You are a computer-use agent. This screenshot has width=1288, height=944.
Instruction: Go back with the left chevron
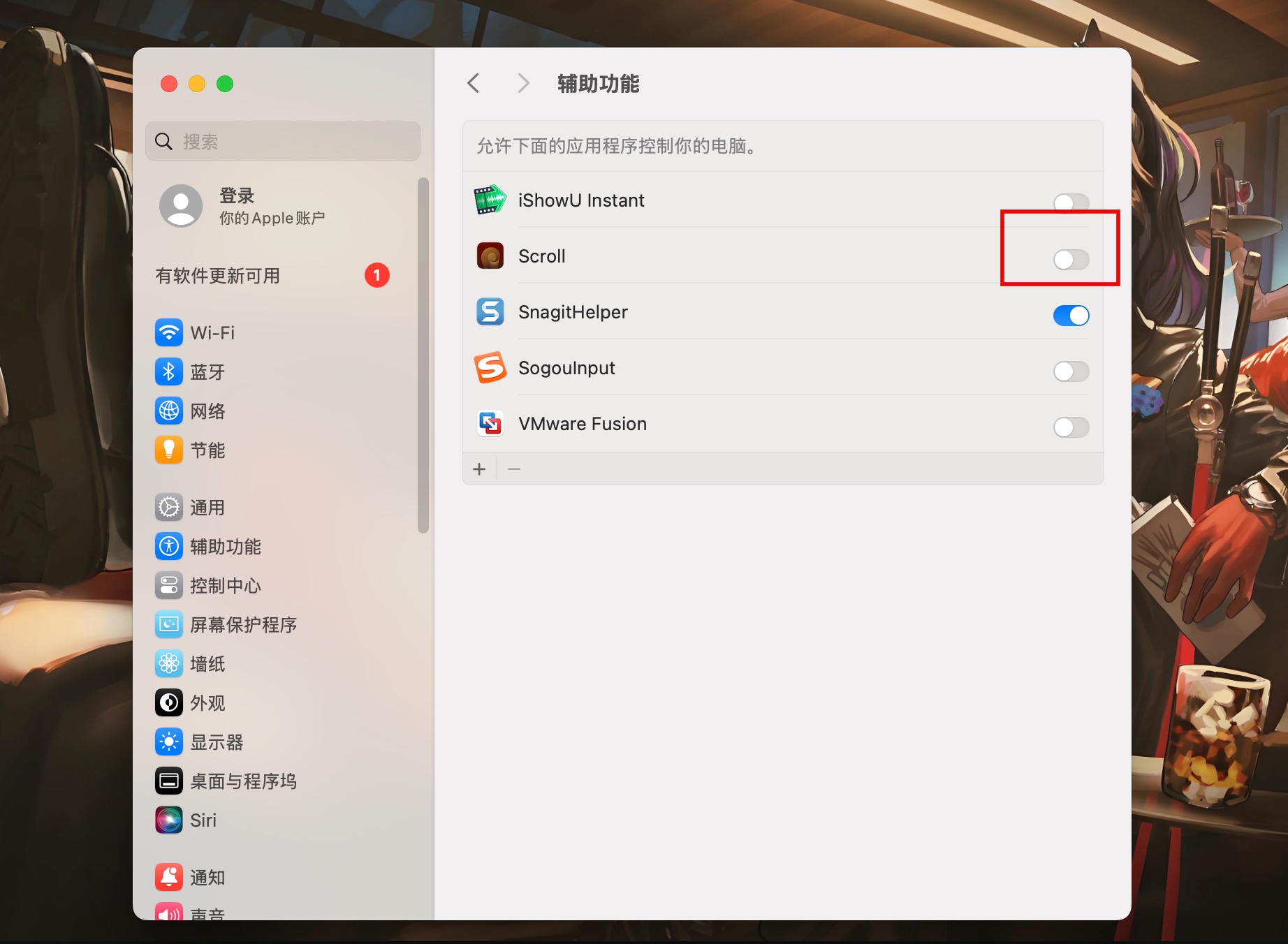474,84
